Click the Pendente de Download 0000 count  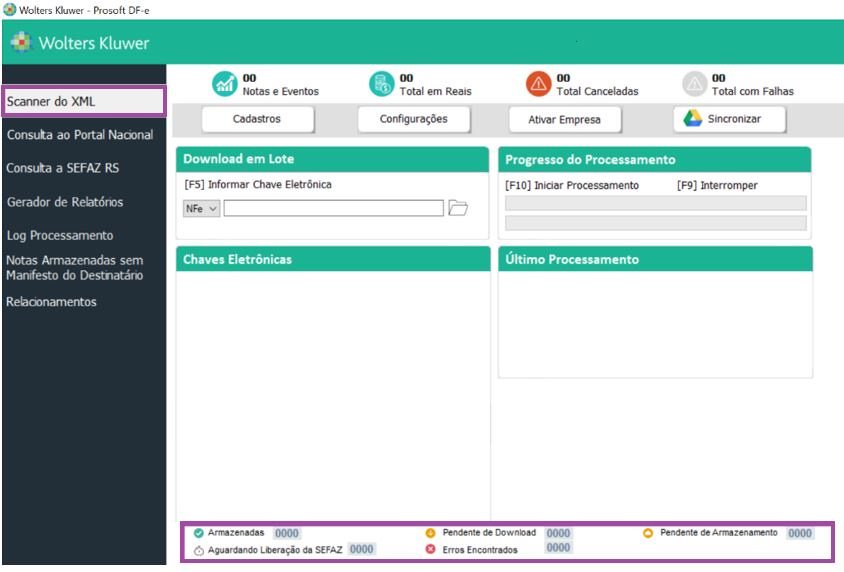coord(558,533)
